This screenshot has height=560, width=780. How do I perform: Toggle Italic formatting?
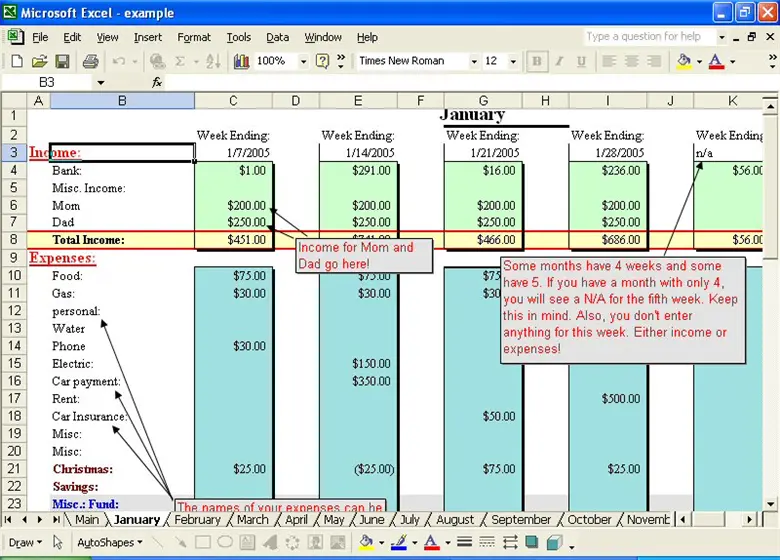pyautogui.click(x=560, y=61)
